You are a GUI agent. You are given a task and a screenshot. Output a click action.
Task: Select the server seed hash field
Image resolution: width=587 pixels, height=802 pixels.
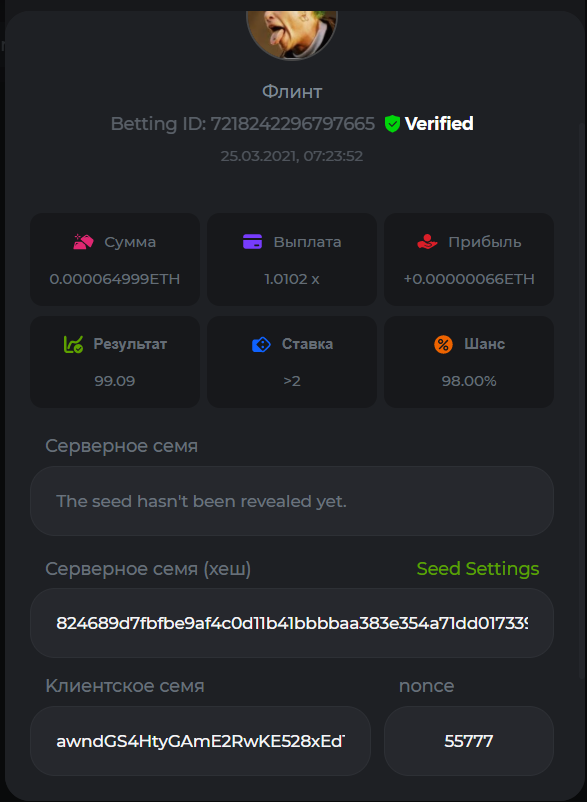(x=292, y=623)
